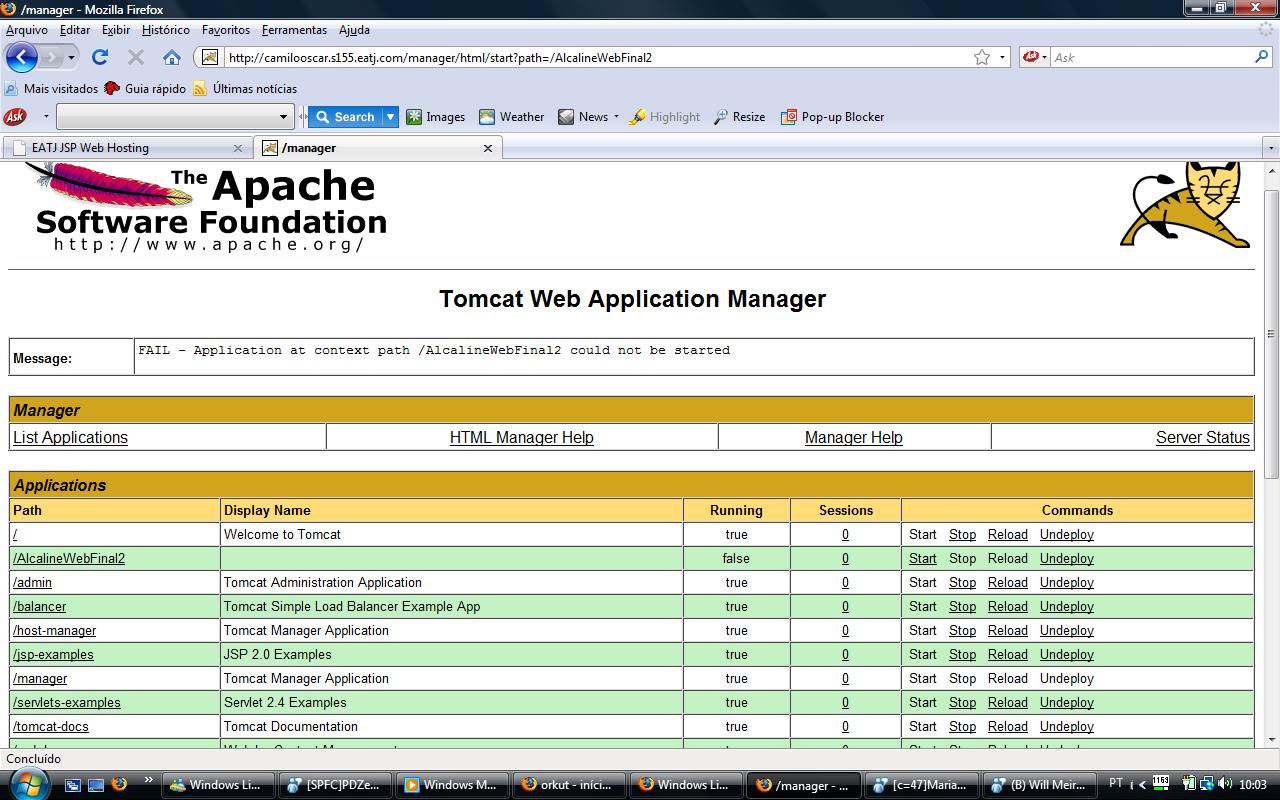Viewport: 1280px width, 800px height.
Task: Click the Apache Software Foundation logo
Action: (205, 207)
